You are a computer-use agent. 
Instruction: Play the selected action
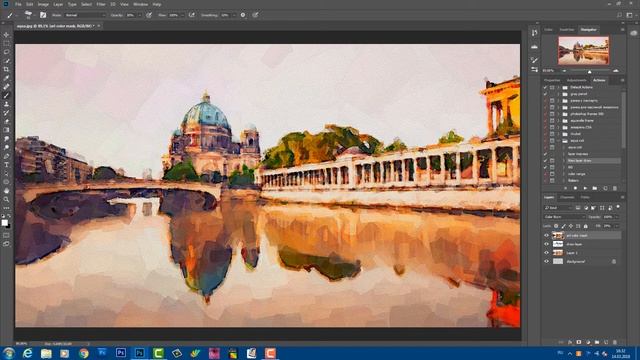point(585,188)
